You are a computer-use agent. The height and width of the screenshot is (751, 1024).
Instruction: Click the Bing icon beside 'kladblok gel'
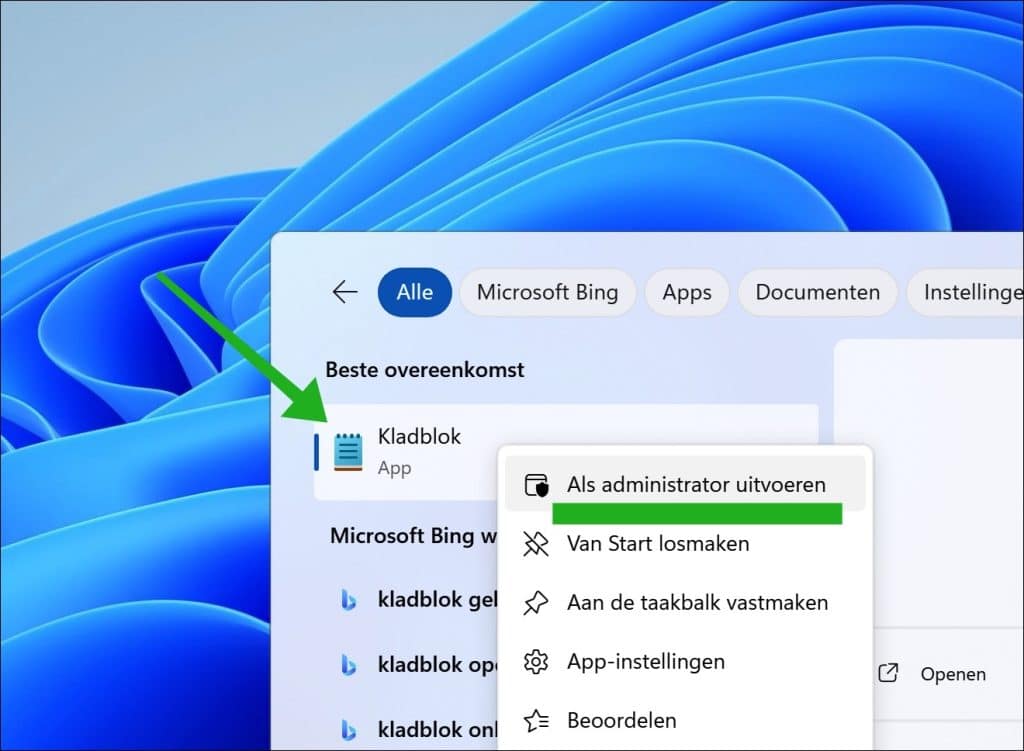(349, 599)
